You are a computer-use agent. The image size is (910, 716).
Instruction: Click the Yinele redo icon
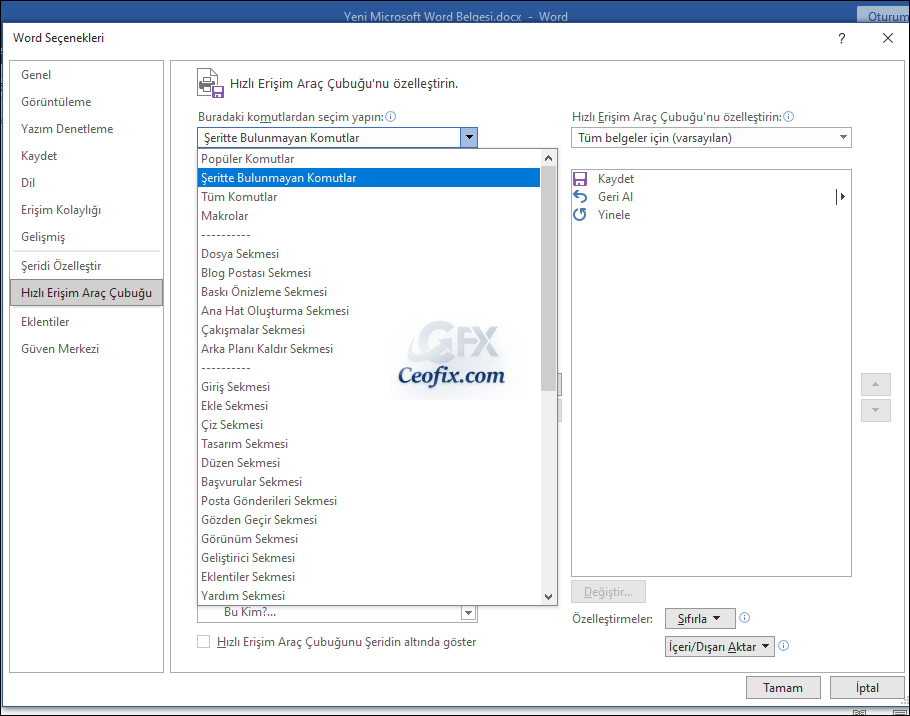coord(580,215)
